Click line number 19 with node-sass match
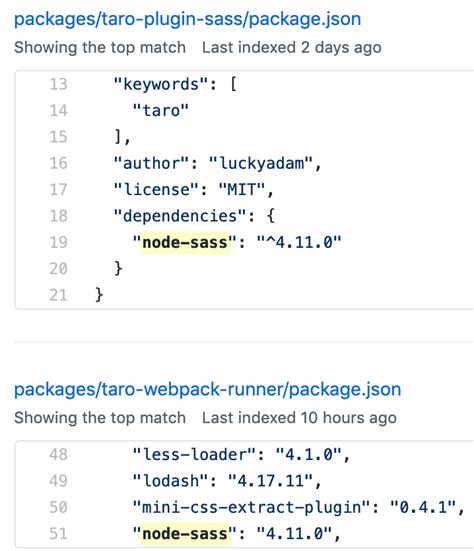Image resolution: width=474 pixels, height=551 pixels. 58,242
